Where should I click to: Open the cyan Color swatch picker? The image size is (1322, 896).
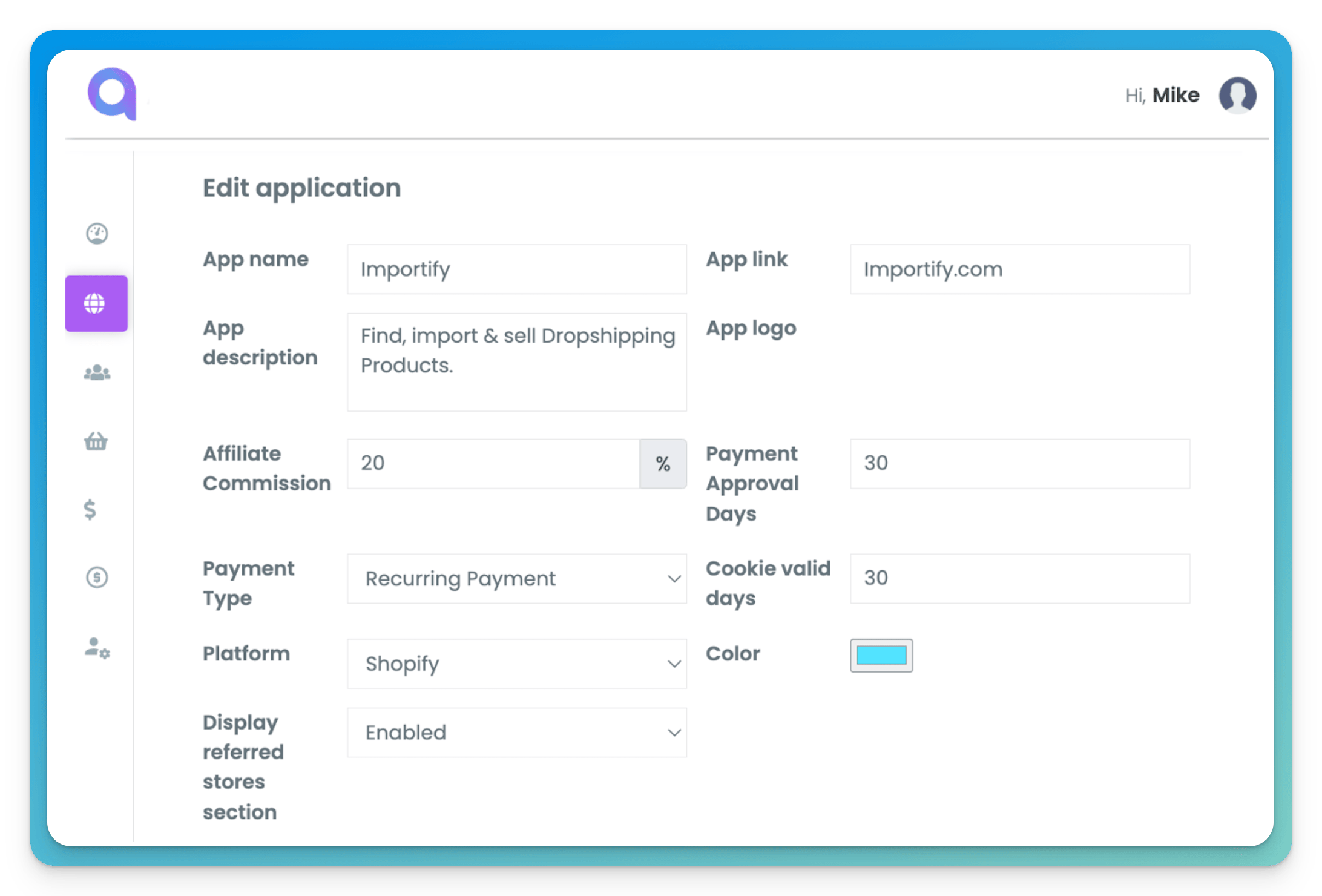coord(881,655)
